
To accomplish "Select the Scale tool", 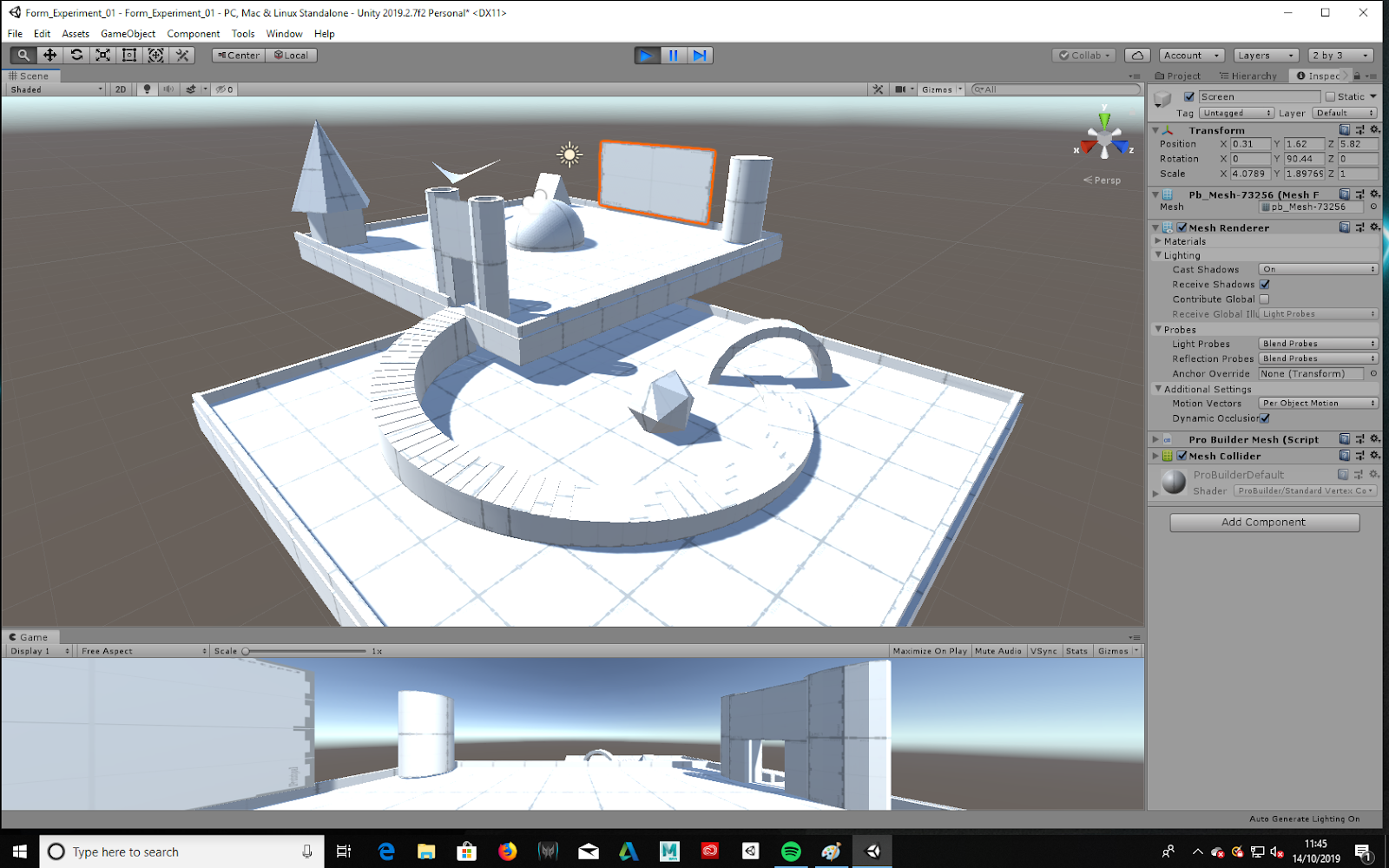I will point(102,56).
